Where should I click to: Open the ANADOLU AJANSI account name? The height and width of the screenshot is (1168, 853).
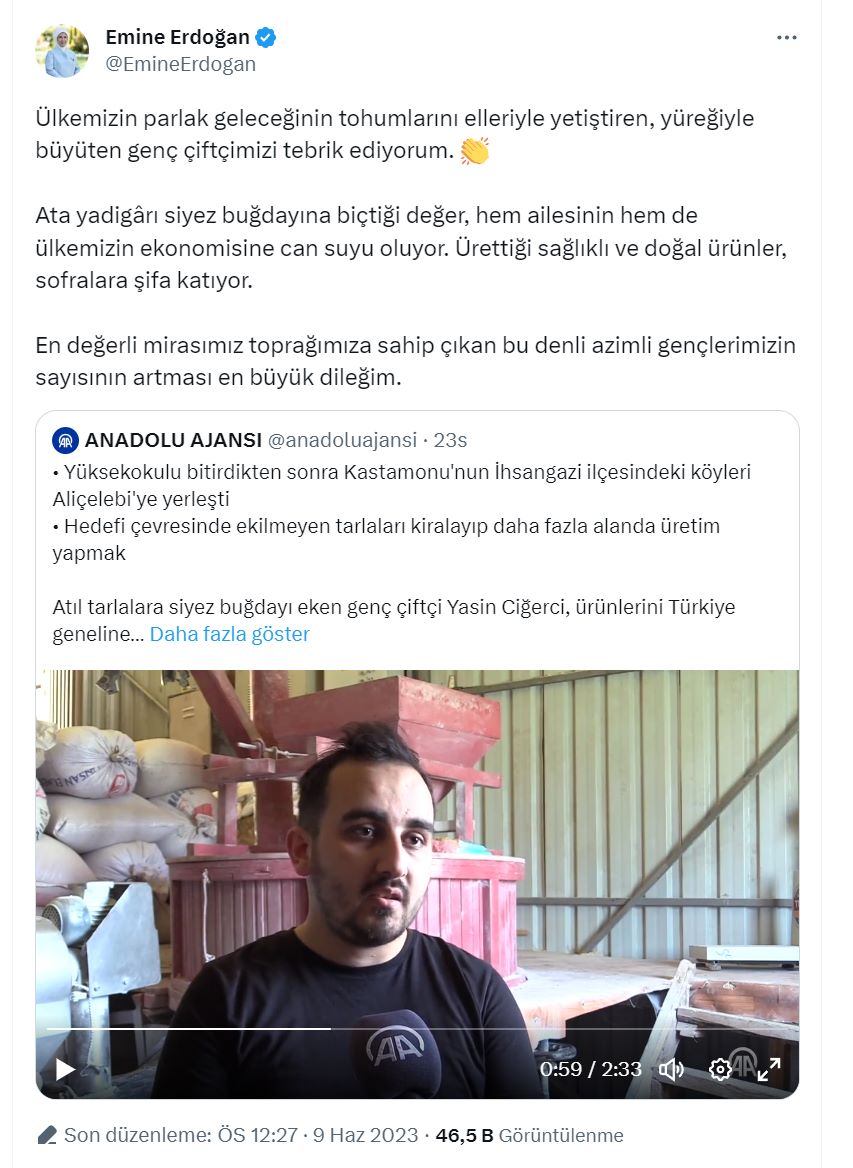point(174,440)
